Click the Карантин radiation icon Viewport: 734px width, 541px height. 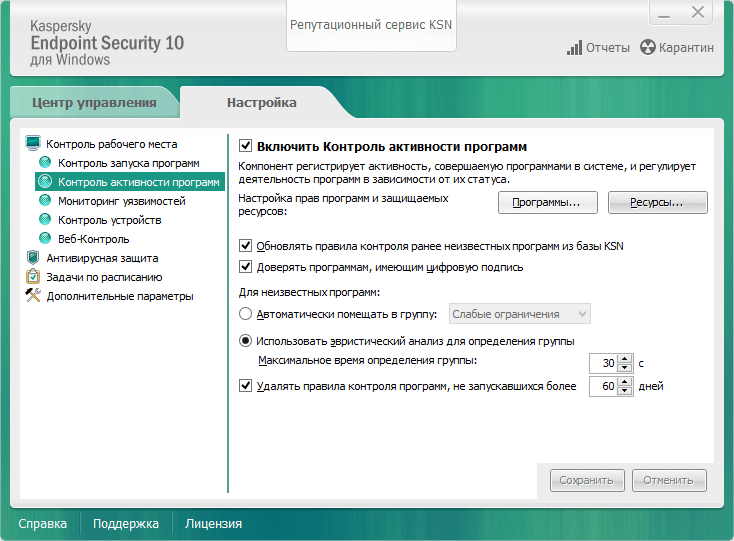click(647, 48)
